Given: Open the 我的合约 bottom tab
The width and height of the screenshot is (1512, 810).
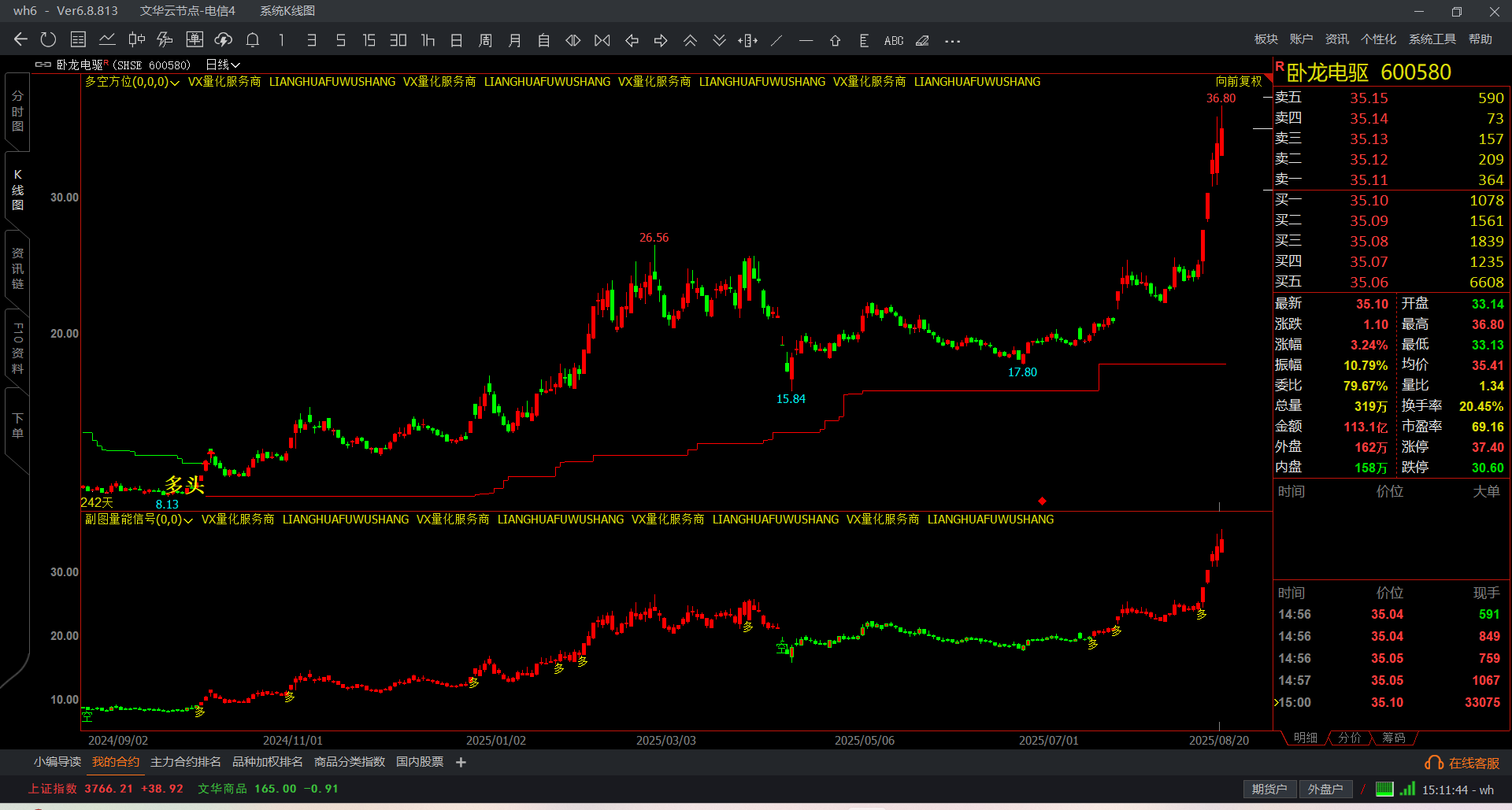Looking at the screenshot, I should click(x=116, y=762).
